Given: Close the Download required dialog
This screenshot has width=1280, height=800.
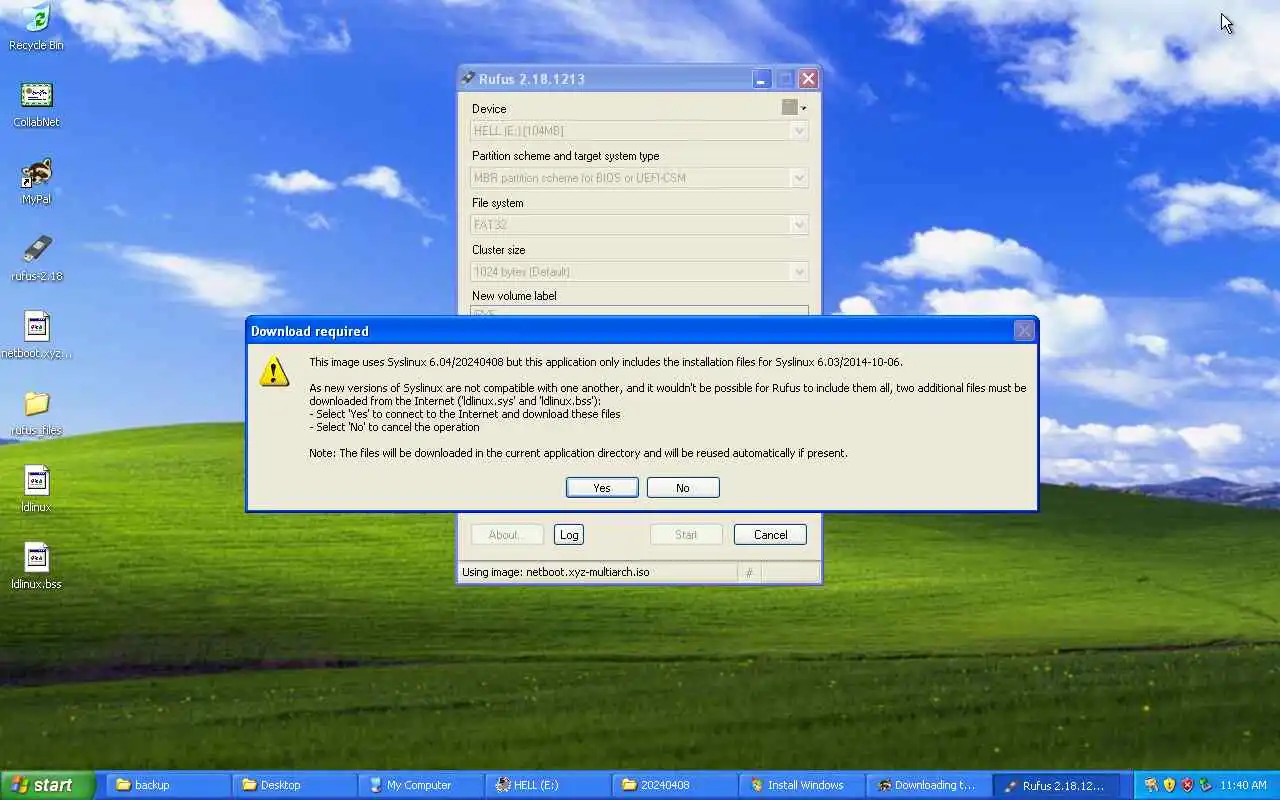Looking at the screenshot, I should click(x=1024, y=331).
